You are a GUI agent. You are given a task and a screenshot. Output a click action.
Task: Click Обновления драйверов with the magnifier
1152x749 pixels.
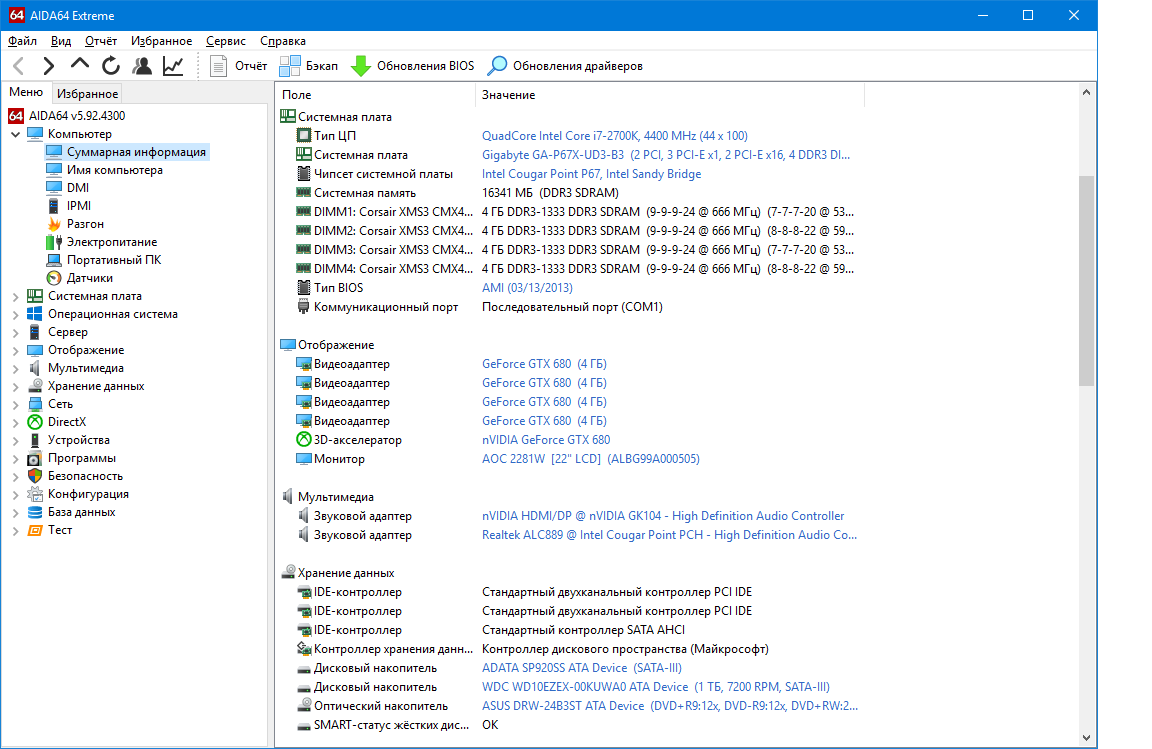[565, 66]
